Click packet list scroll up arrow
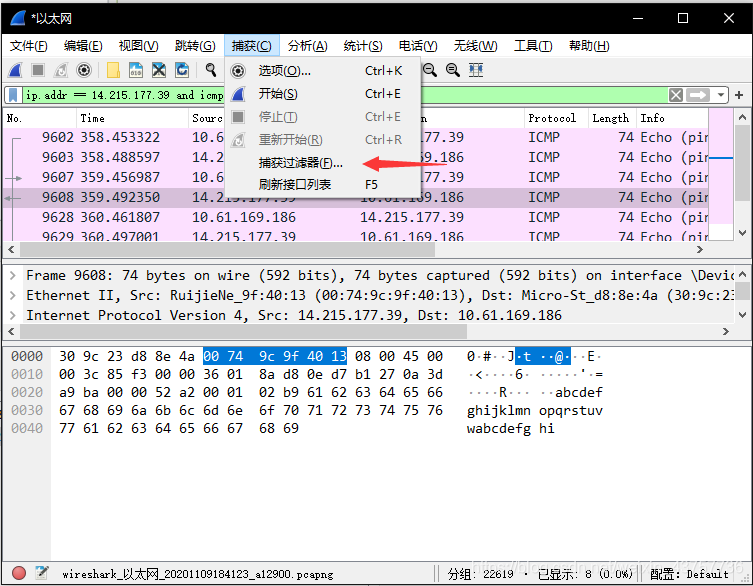The image size is (753, 586). (742, 117)
